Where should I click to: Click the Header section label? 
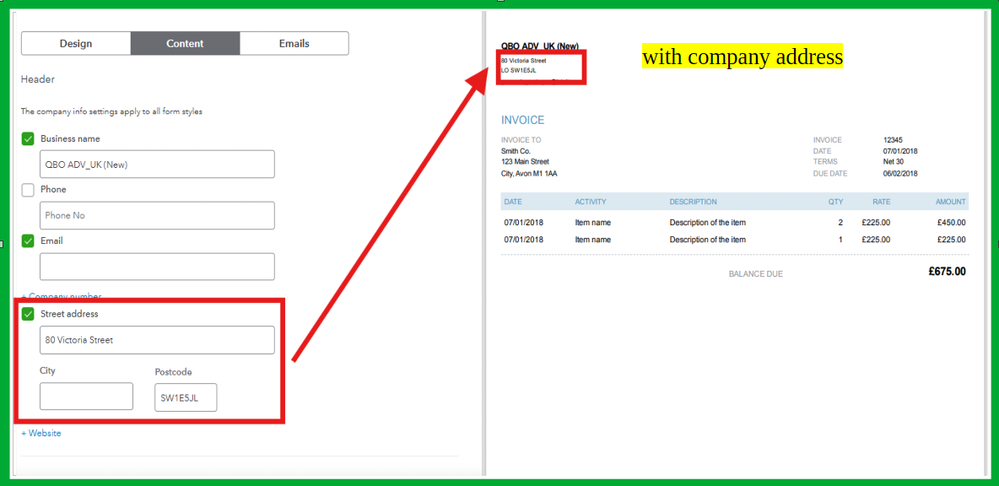coord(38,80)
